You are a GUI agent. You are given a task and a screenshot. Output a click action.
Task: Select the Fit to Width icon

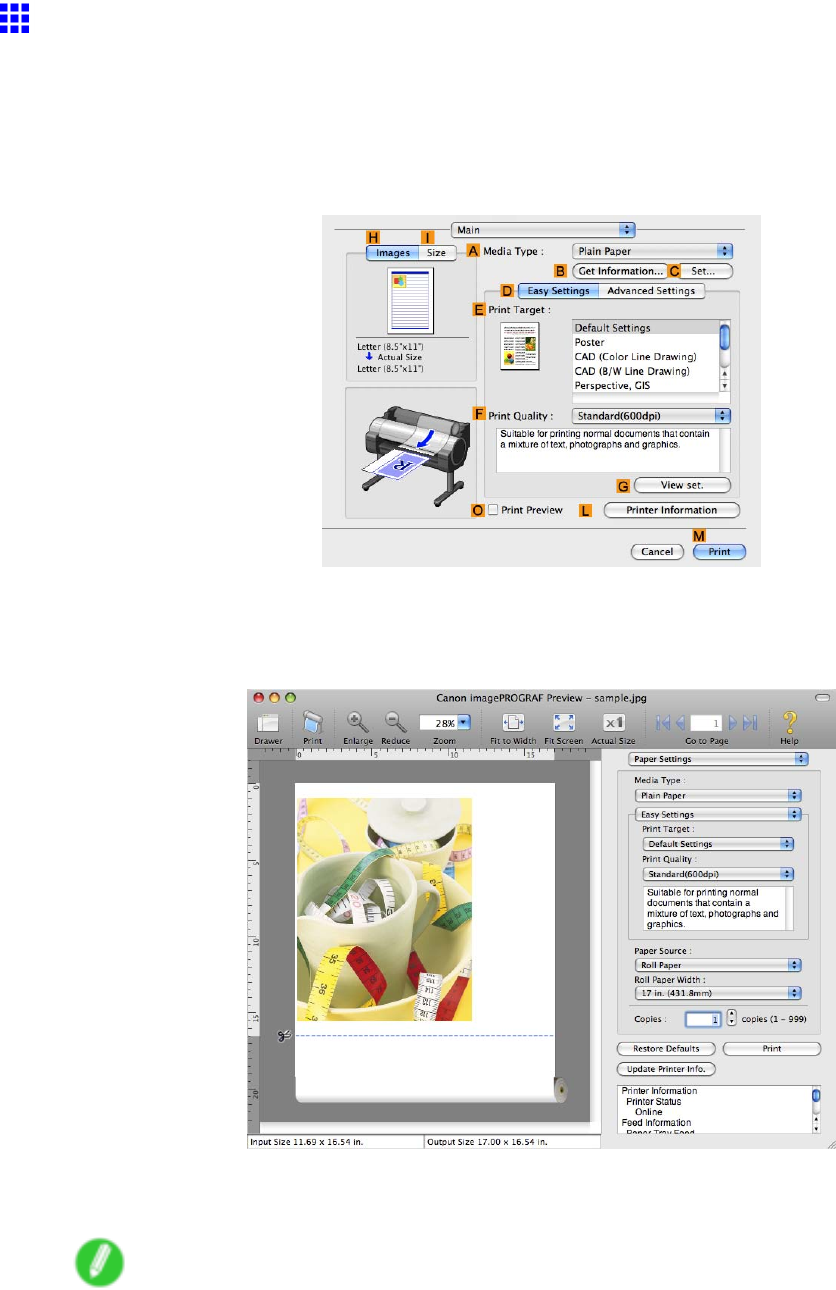pos(513,723)
